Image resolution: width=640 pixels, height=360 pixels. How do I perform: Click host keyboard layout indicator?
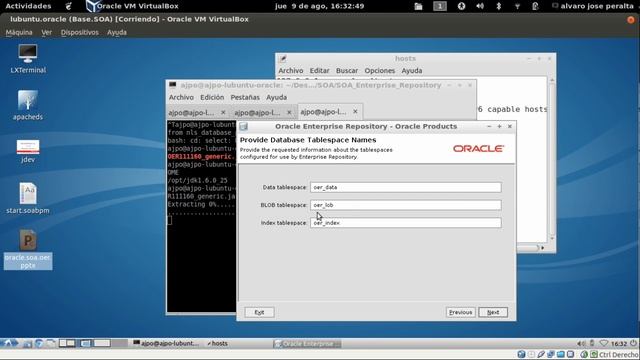(440, 6)
